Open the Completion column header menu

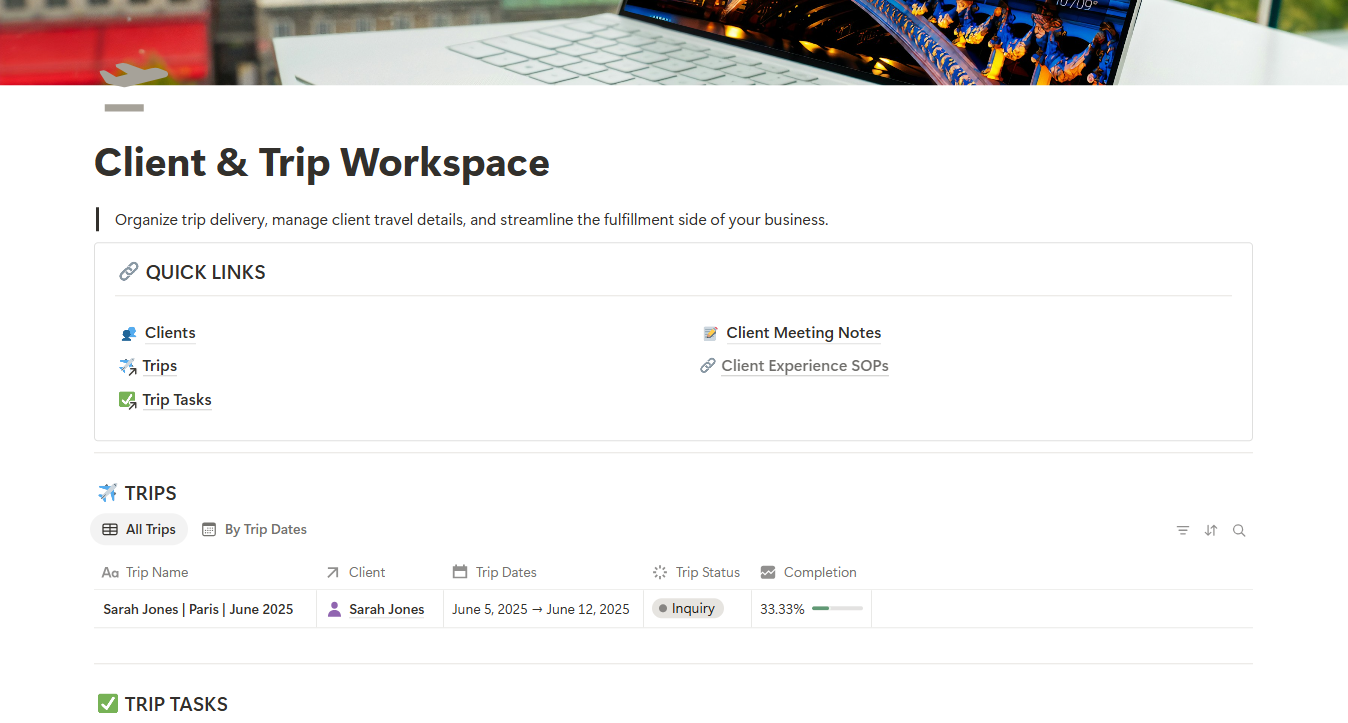click(x=810, y=573)
